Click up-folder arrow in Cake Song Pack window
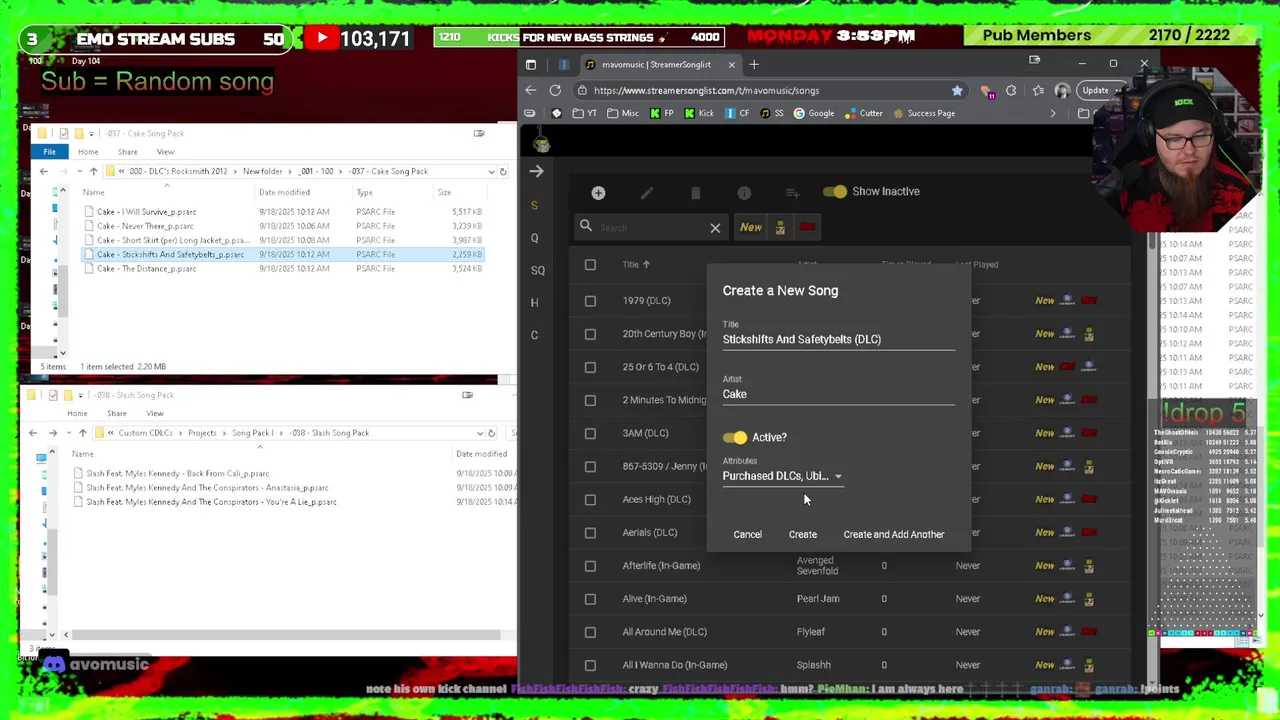The width and height of the screenshot is (1280, 720). (93, 171)
